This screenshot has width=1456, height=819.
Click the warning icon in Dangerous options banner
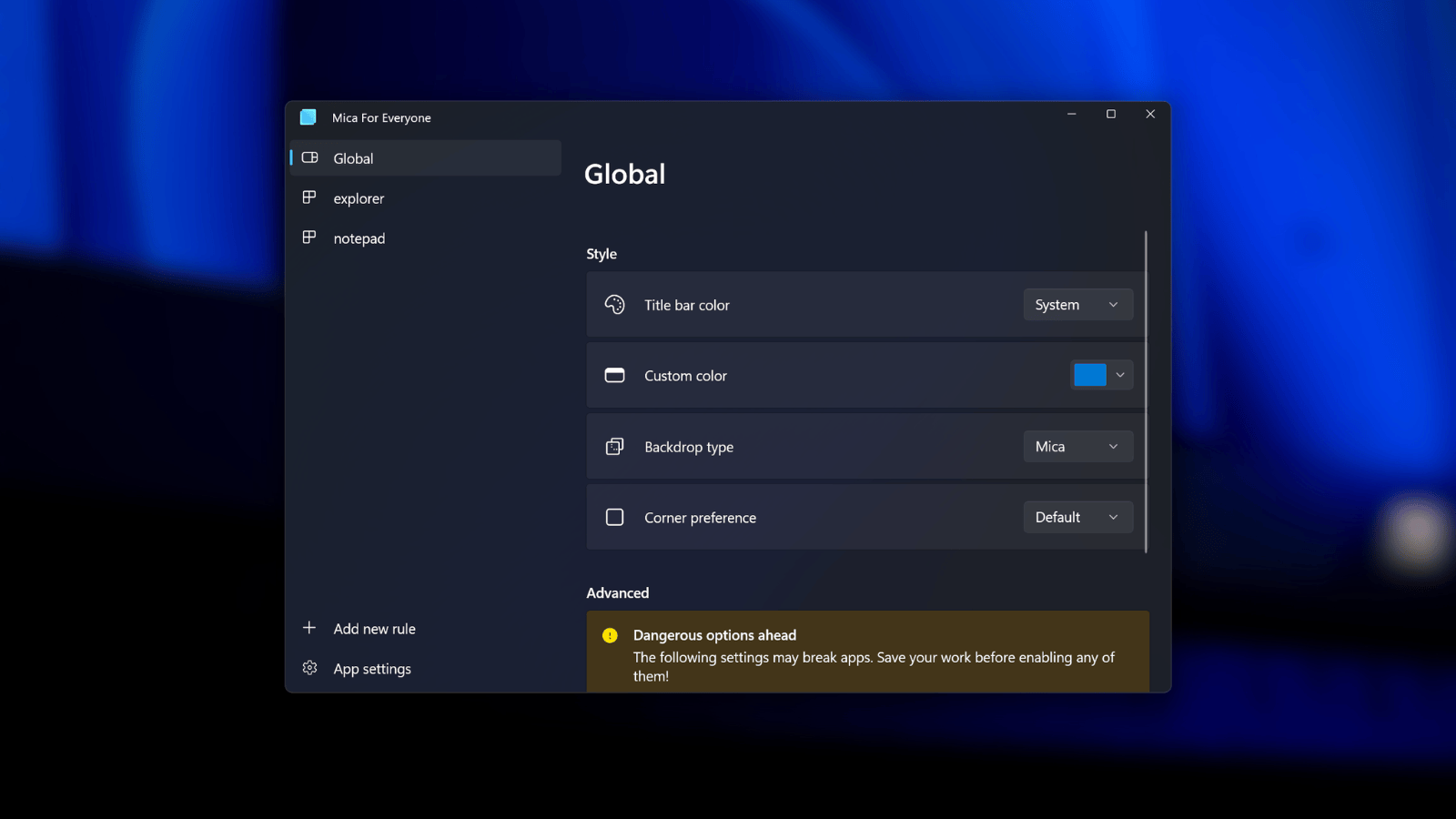pos(612,635)
